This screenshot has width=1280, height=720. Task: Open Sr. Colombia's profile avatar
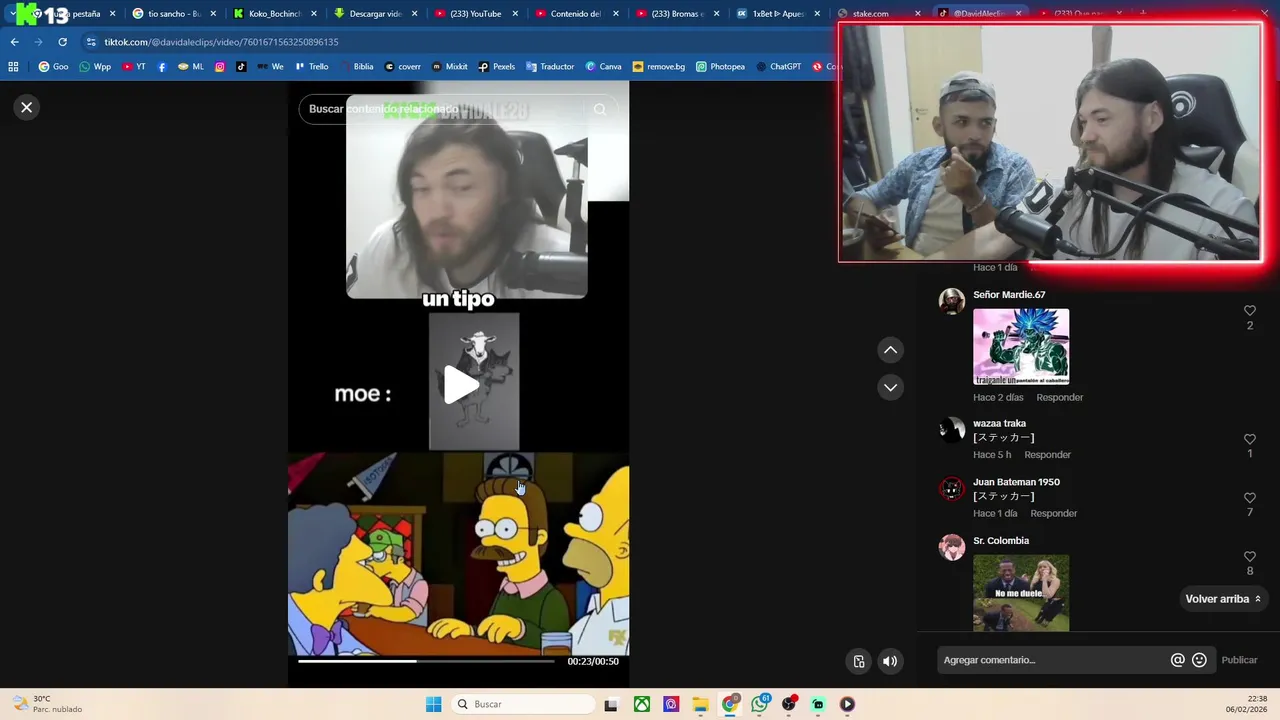pos(952,547)
